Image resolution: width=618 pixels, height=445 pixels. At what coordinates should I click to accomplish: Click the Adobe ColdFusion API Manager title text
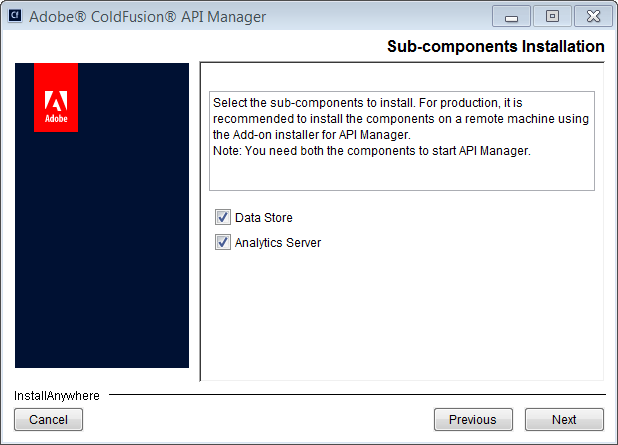148,17
